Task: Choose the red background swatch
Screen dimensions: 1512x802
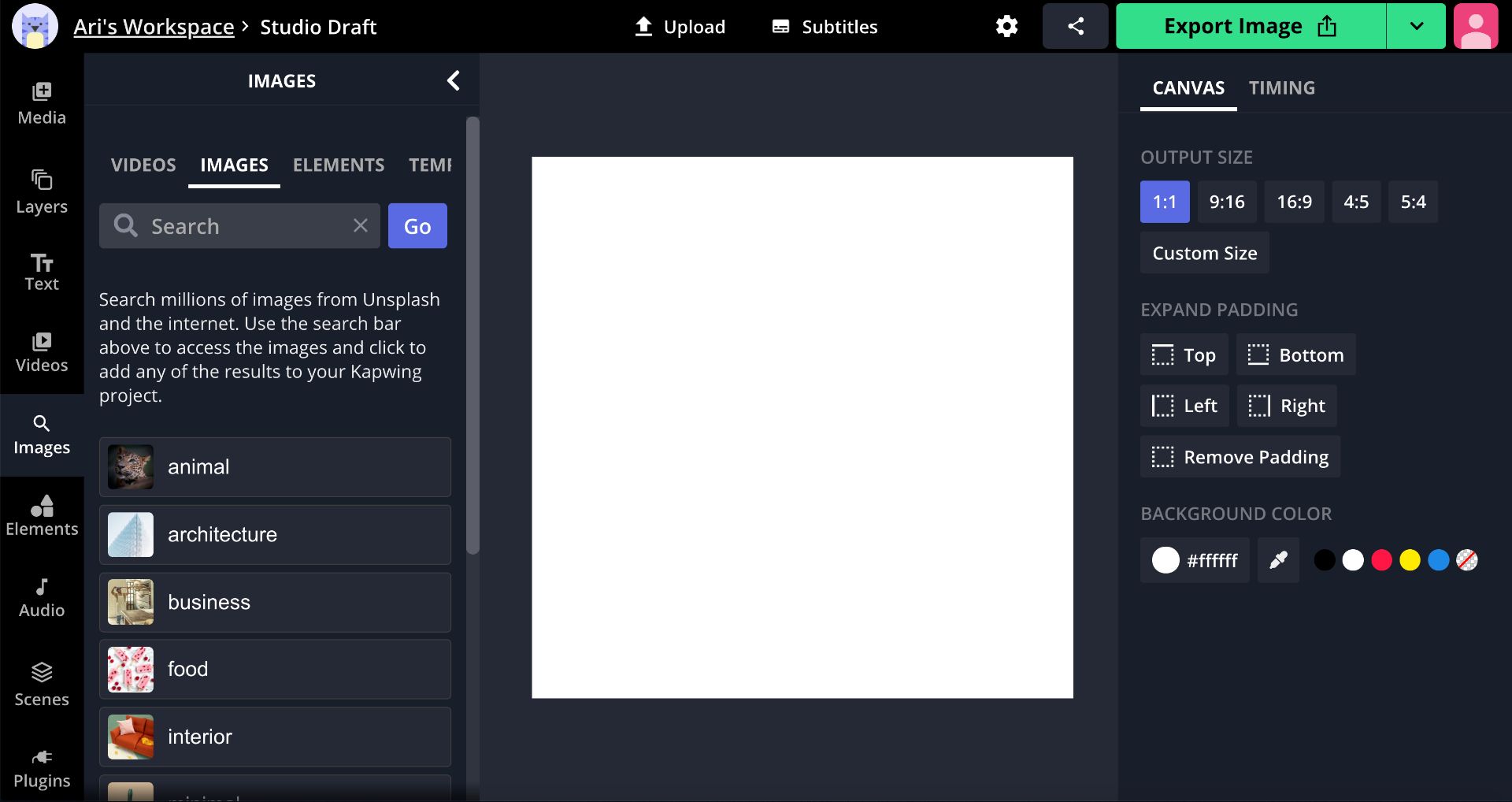Action: 1381,560
